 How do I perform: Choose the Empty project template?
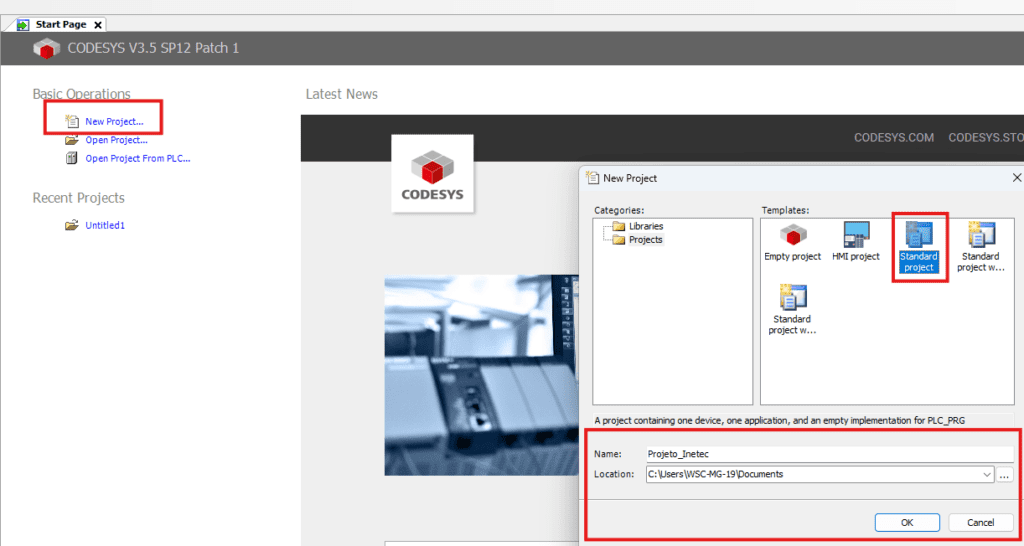pyautogui.click(x=793, y=242)
